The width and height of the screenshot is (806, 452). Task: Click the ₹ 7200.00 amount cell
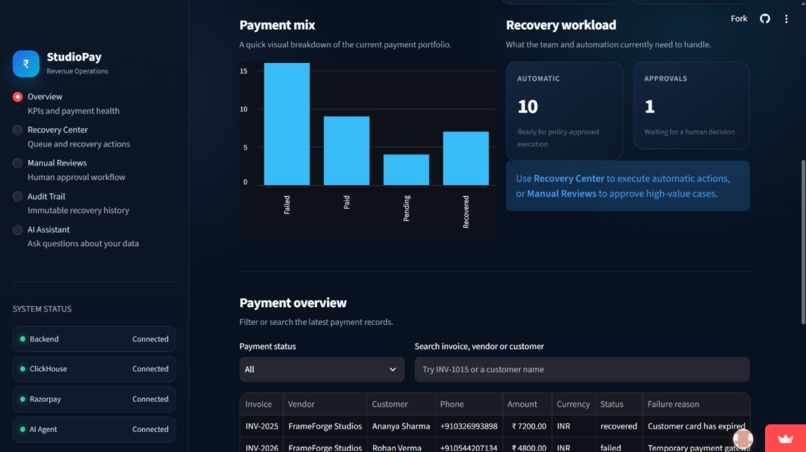coord(529,426)
